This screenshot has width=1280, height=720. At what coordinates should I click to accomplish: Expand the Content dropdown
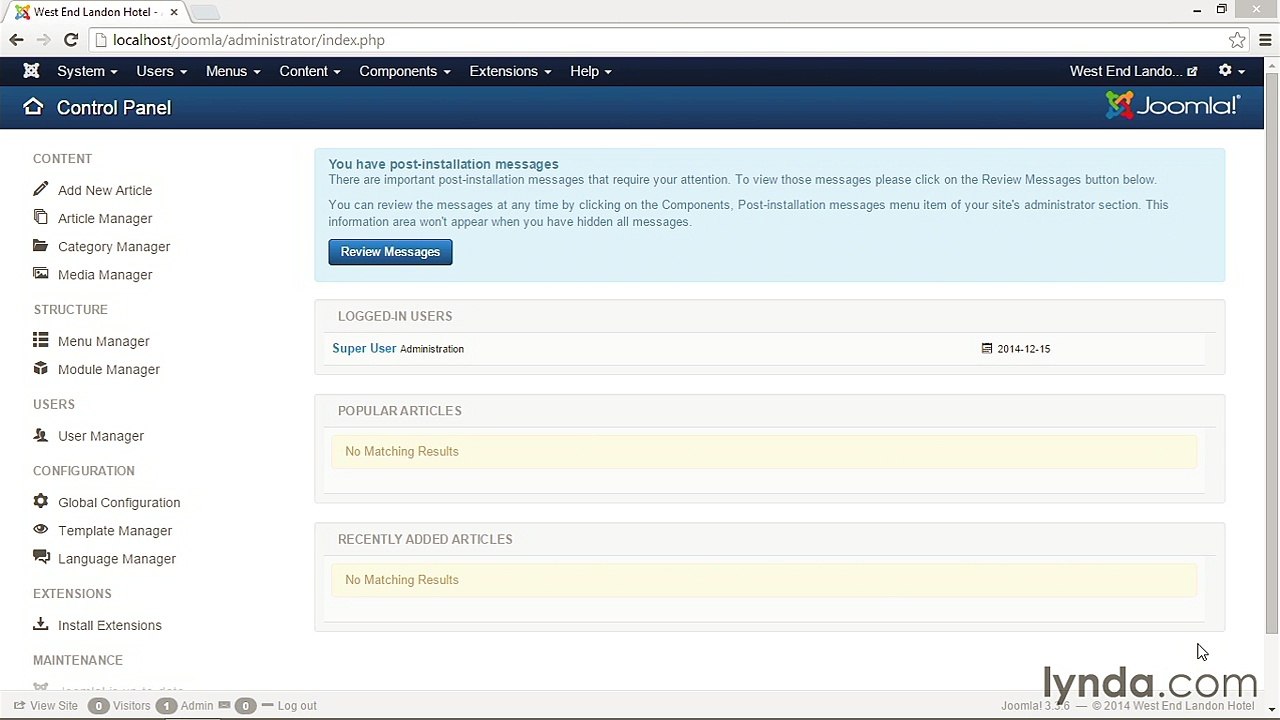(x=310, y=71)
